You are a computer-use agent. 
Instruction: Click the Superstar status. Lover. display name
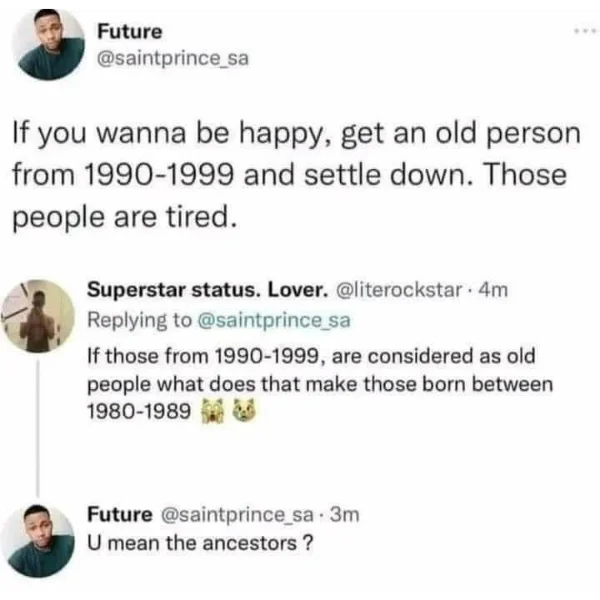(208, 290)
